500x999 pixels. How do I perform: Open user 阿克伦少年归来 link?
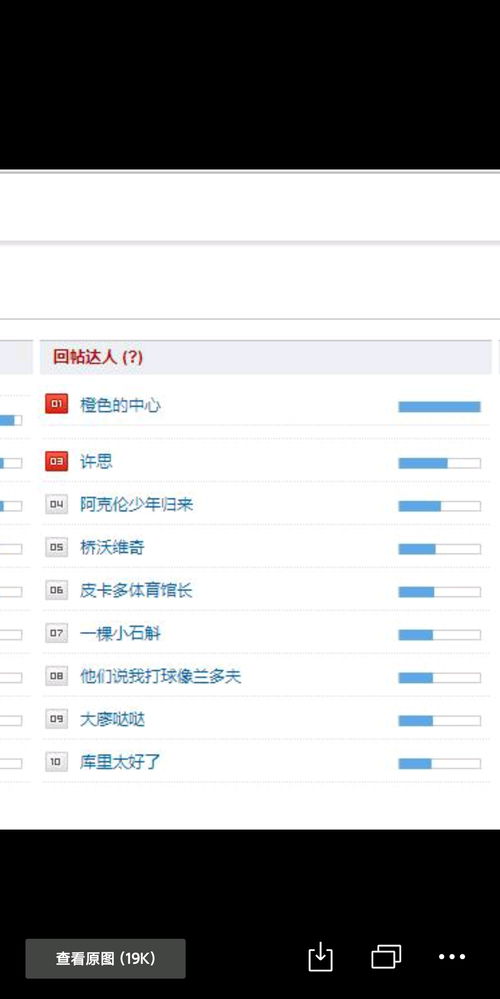[x=136, y=505]
